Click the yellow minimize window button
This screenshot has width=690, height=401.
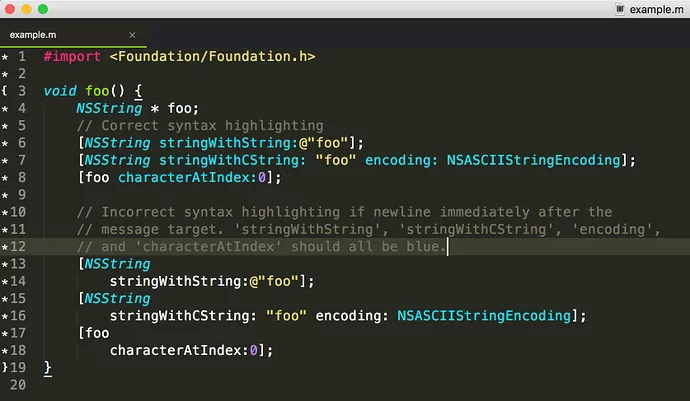(26, 9)
